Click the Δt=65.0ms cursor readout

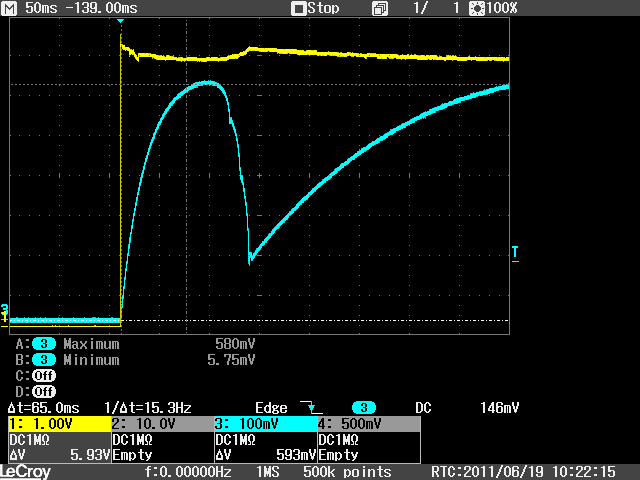point(43,408)
